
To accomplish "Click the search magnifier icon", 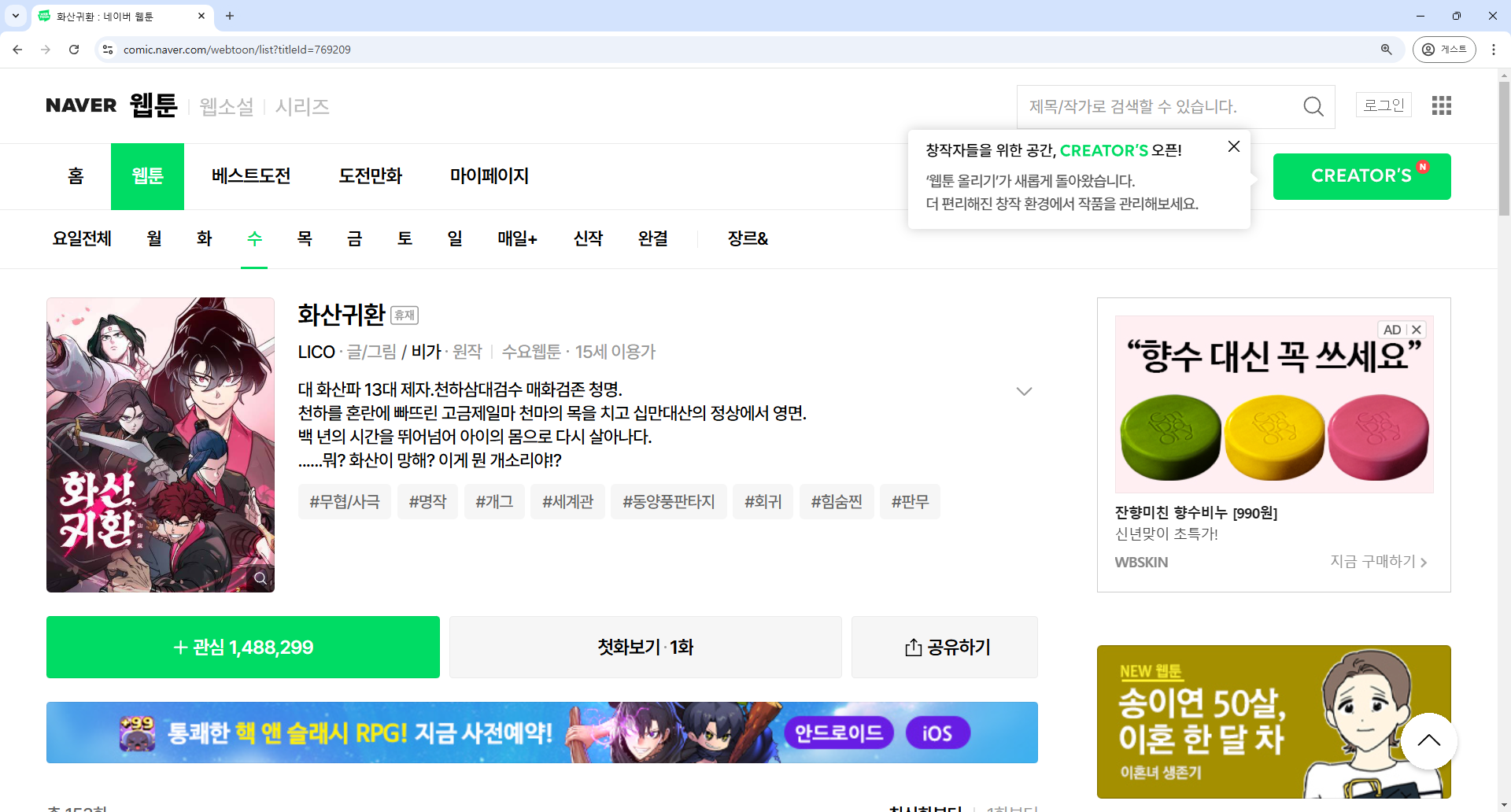I will 1313,106.
